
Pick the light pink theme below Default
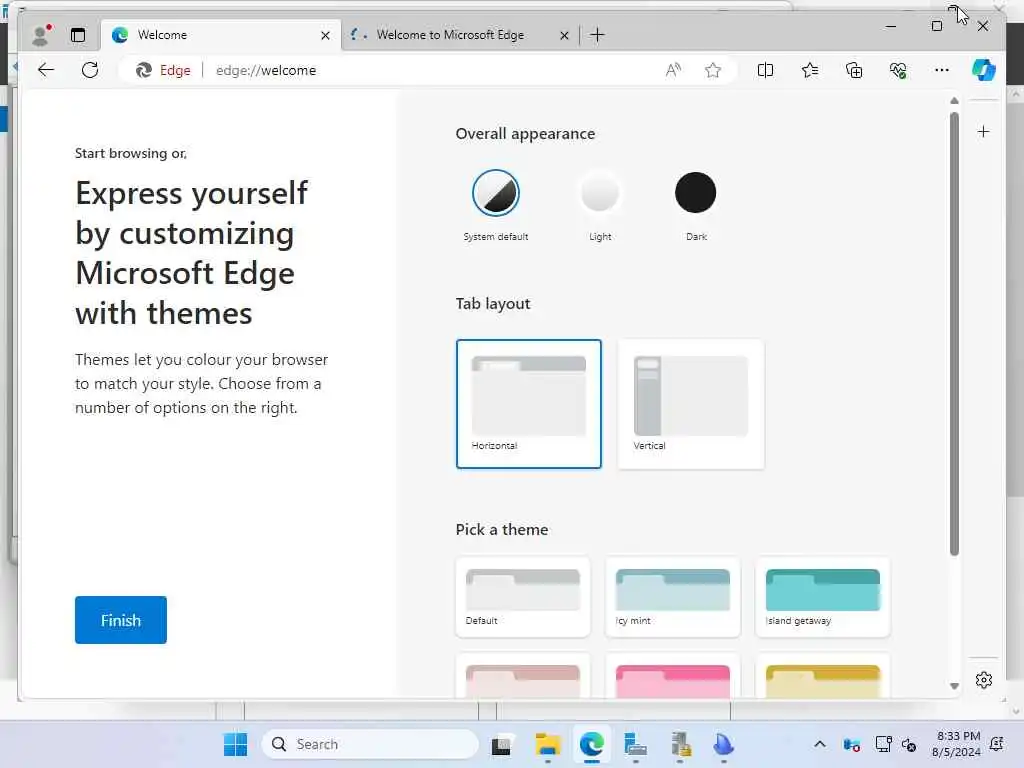(x=523, y=677)
